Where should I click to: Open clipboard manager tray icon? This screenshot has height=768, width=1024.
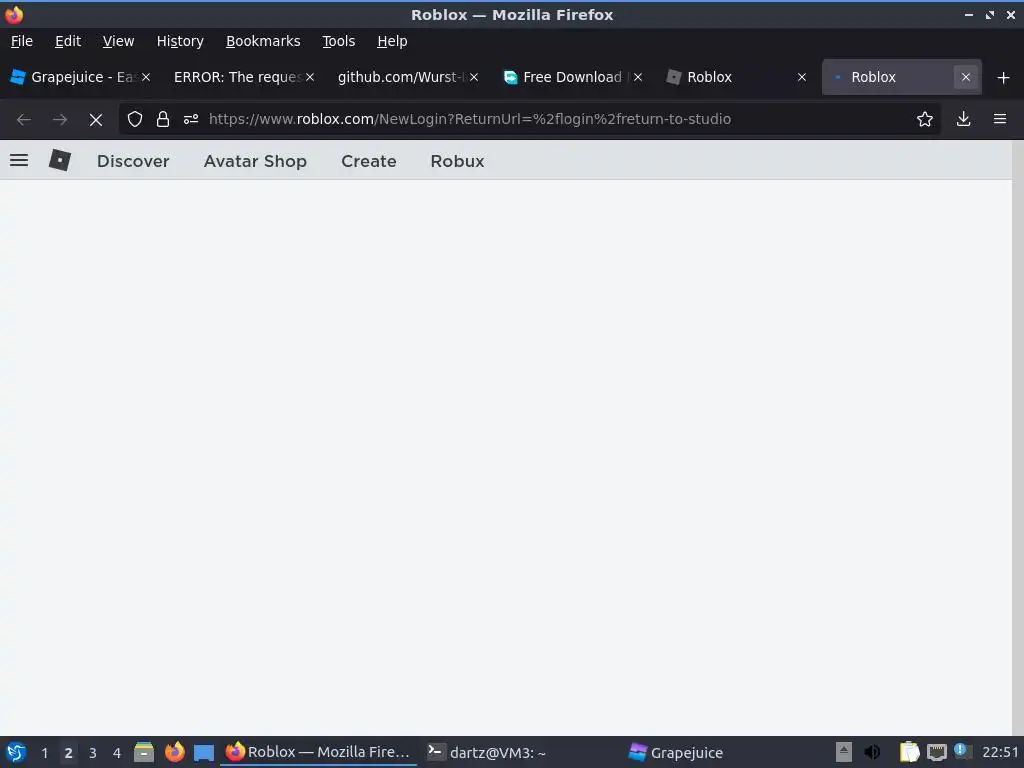pyautogui.click(x=909, y=752)
